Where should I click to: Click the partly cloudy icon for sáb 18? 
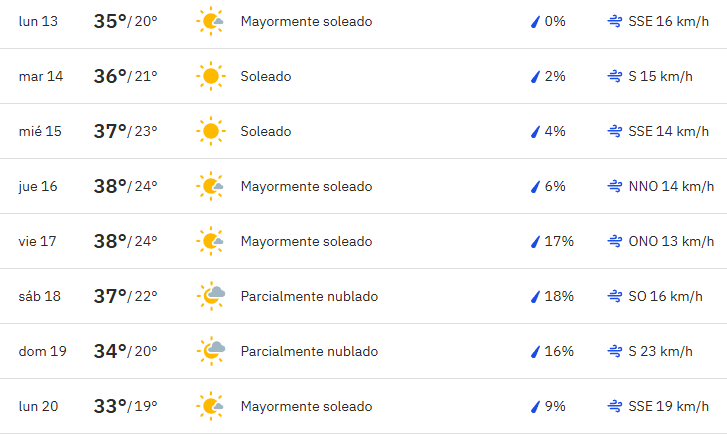point(211,296)
